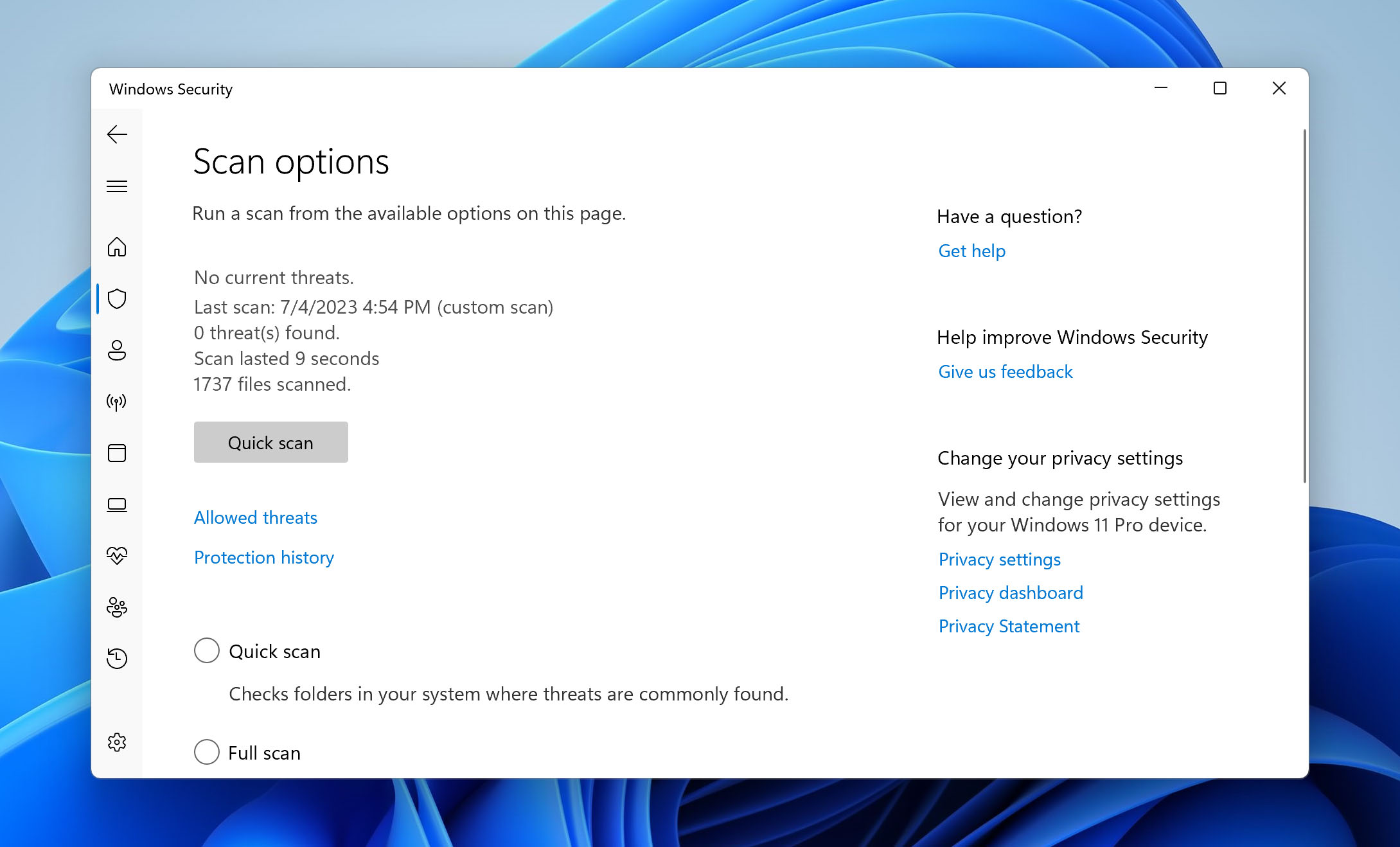Select the Virus protection shield icon
This screenshot has height=847, width=1400.
coord(118,298)
